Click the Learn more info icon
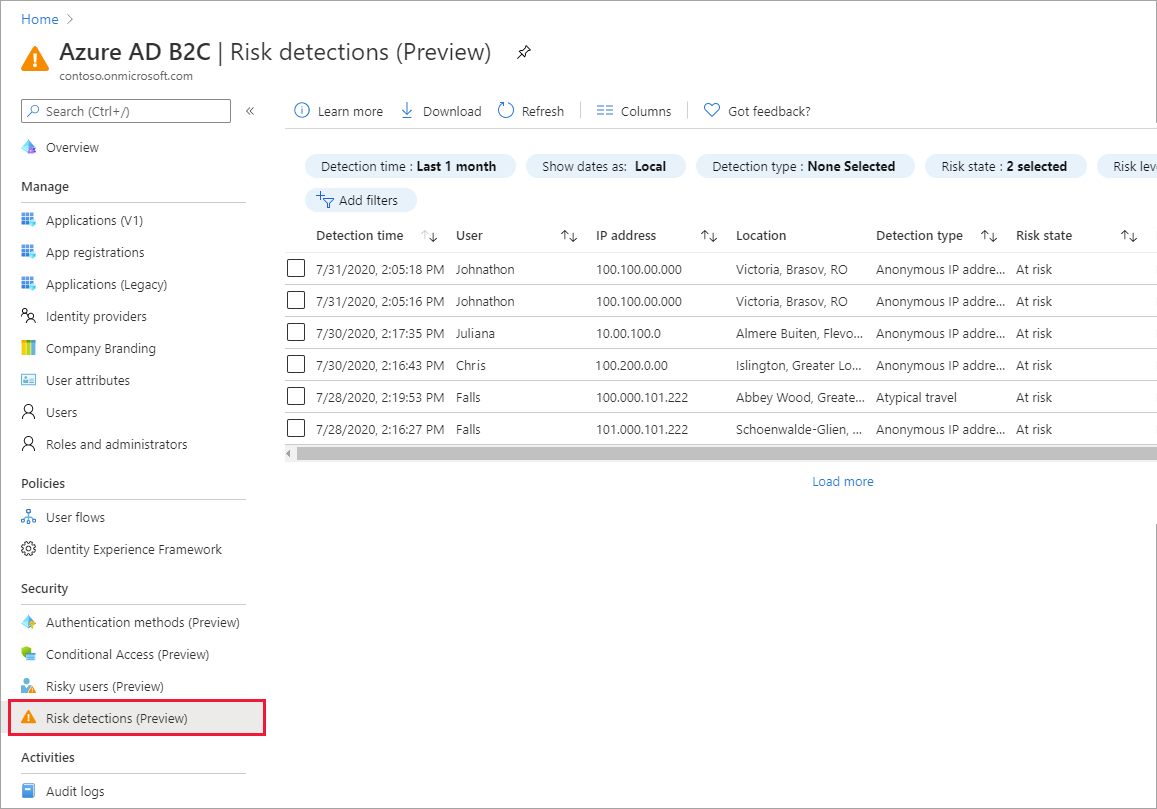 tap(301, 111)
